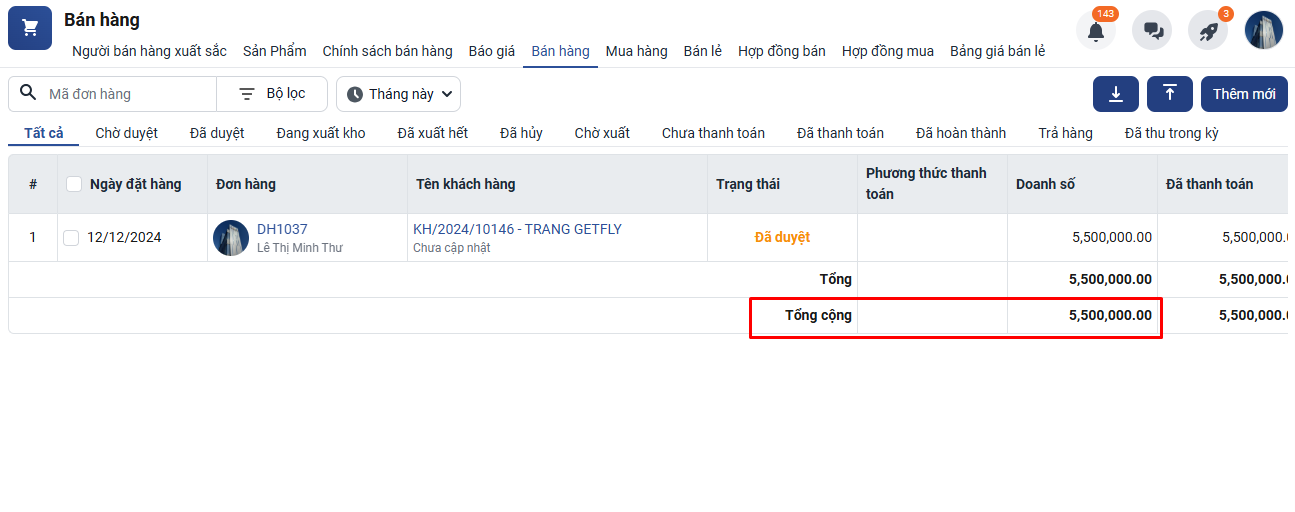Click the search magnifier icon
Image resolution: width=1295 pixels, height=512 pixels.
pyautogui.click(x=28, y=94)
